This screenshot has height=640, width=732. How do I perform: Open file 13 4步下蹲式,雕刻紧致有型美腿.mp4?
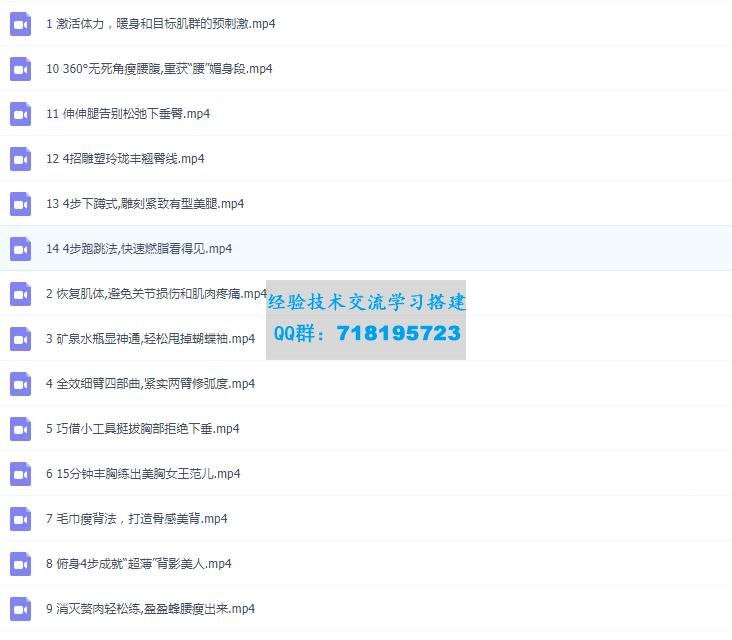(145, 204)
